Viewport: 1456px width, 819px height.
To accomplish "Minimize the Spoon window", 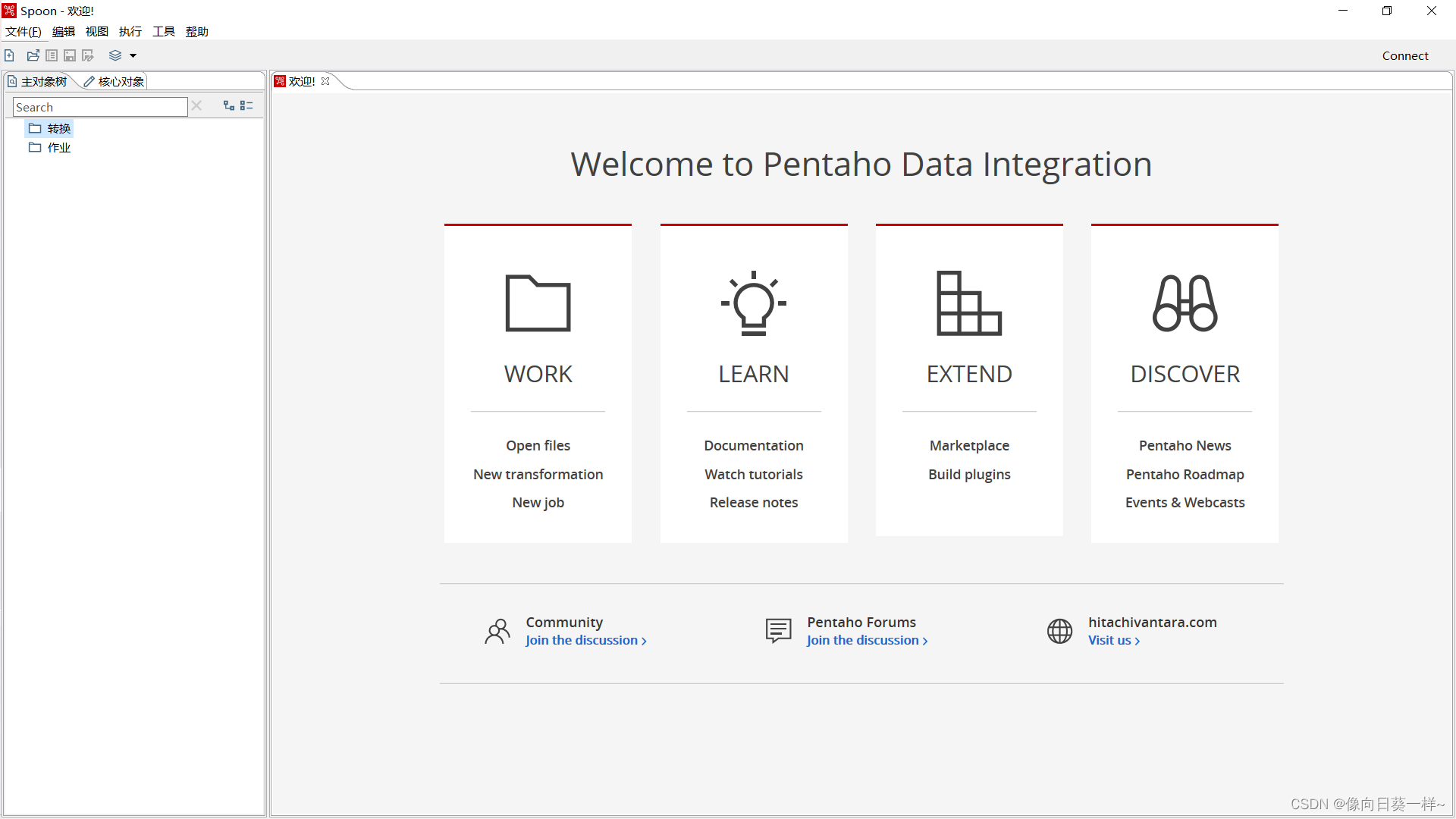I will [x=1343, y=11].
